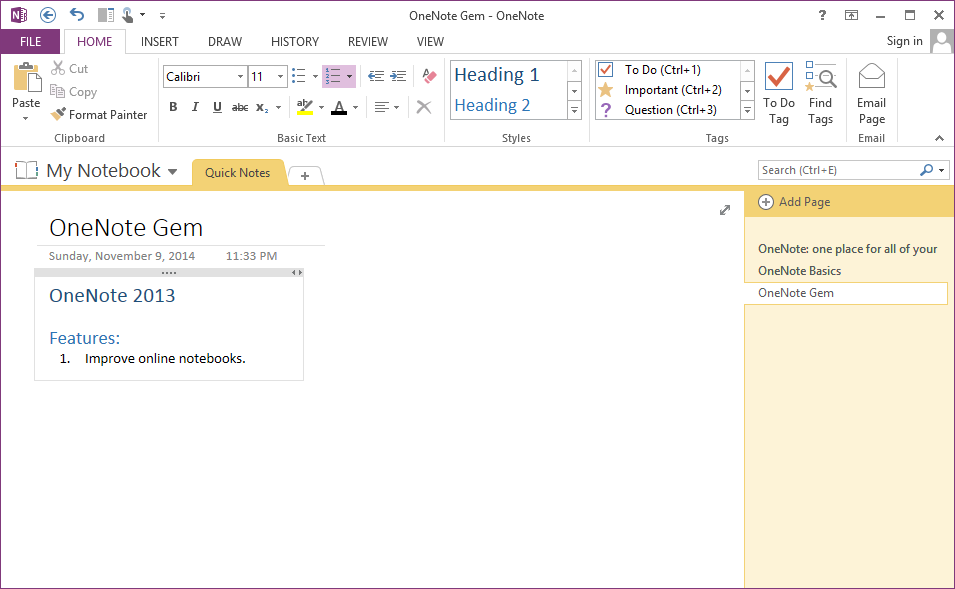
Task: Open paragraph alignment menu
Action: pyautogui.click(x=387, y=107)
